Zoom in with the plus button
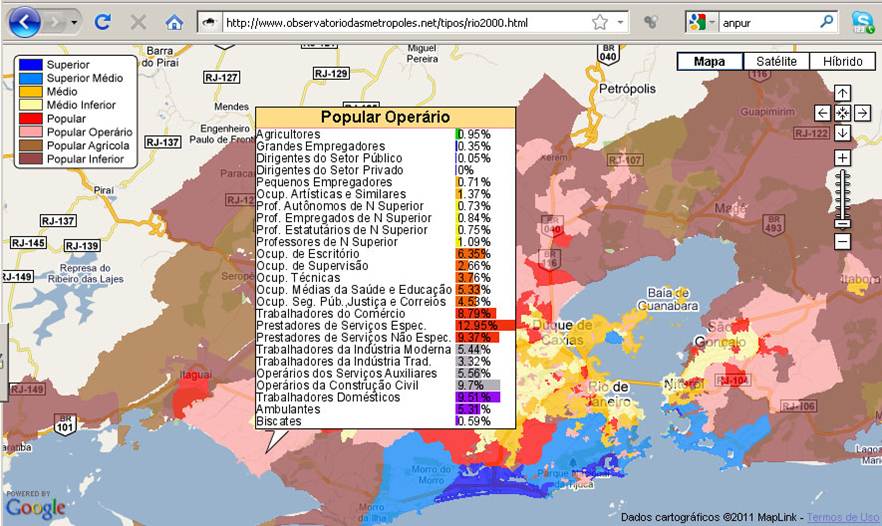The image size is (882, 526). [x=842, y=158]
